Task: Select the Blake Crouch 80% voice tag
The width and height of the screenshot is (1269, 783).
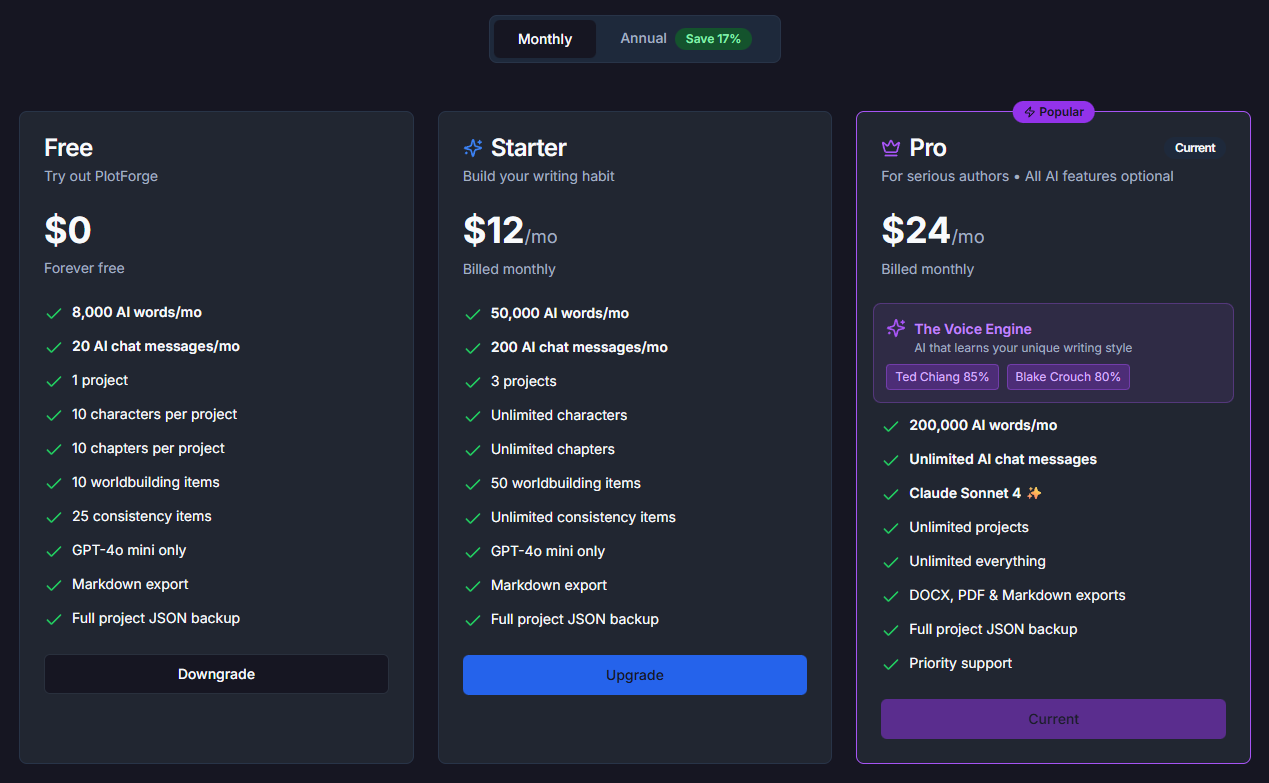Action: [x=1067, y=377]
